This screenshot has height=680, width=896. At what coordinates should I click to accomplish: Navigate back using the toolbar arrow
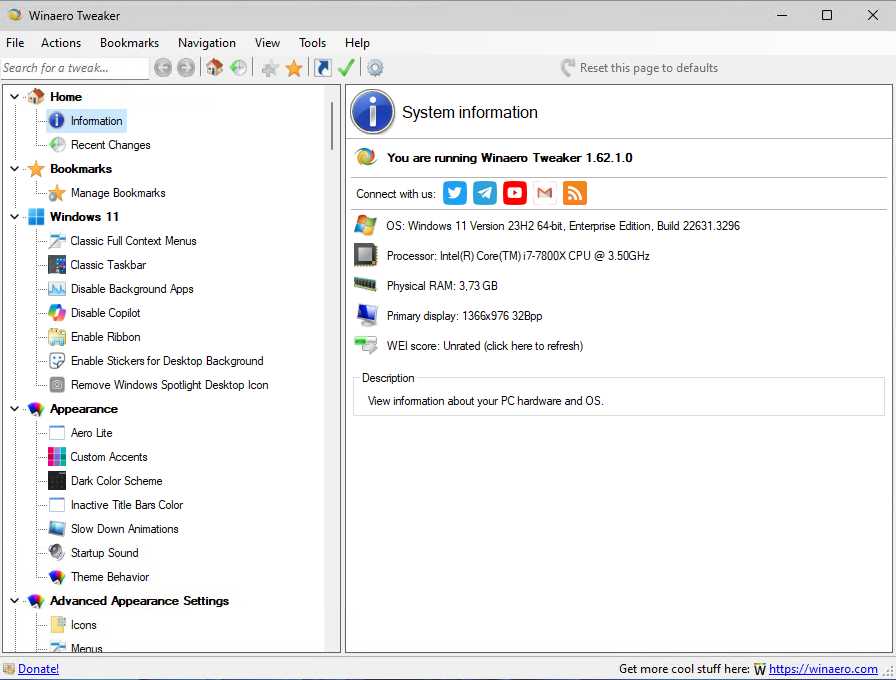click(163, 67)
